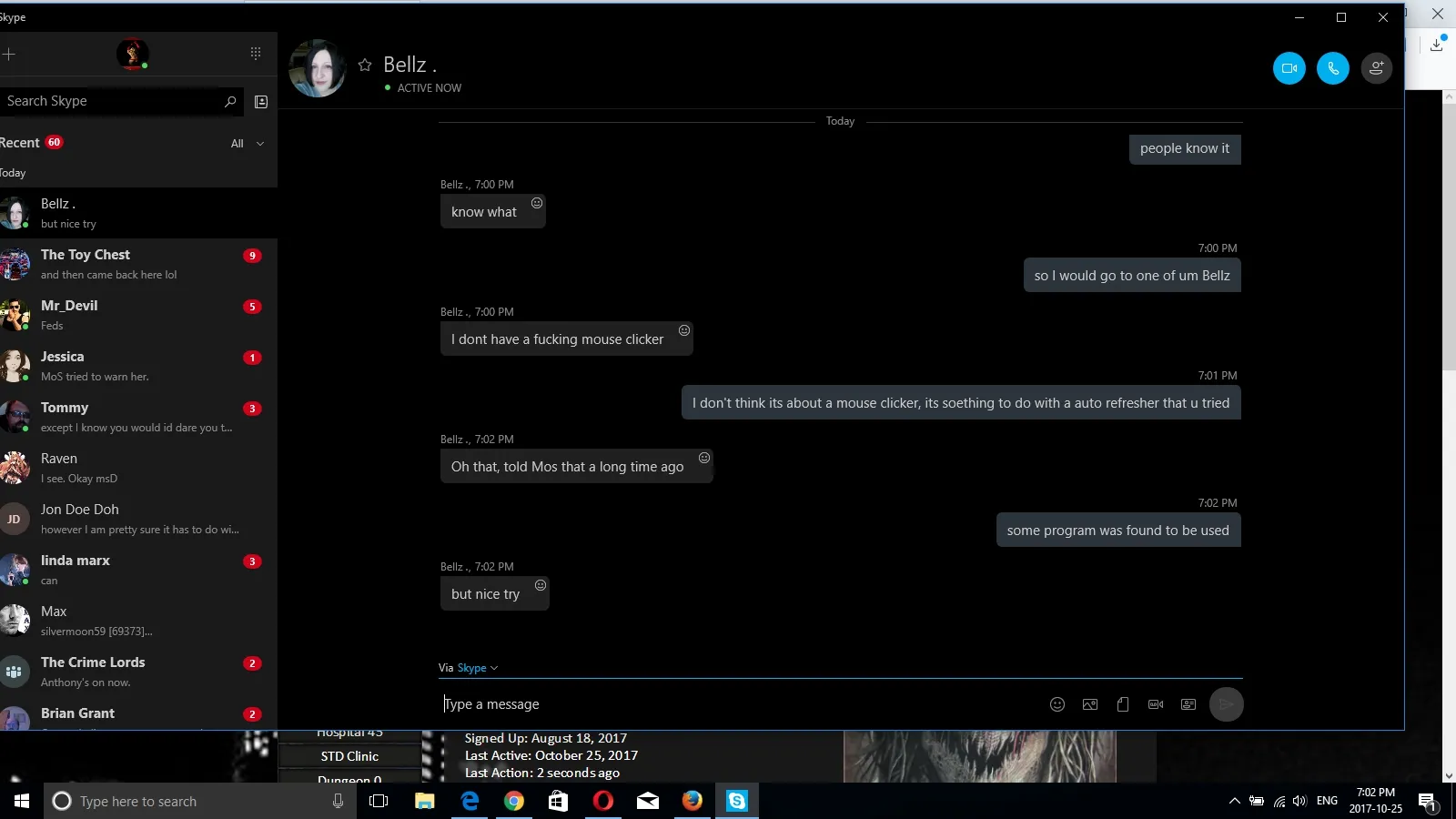Switch the ENG input language indicator
Image resolution: width=1456 pixels, height=819 pixels.
(x=1328, y=801)
